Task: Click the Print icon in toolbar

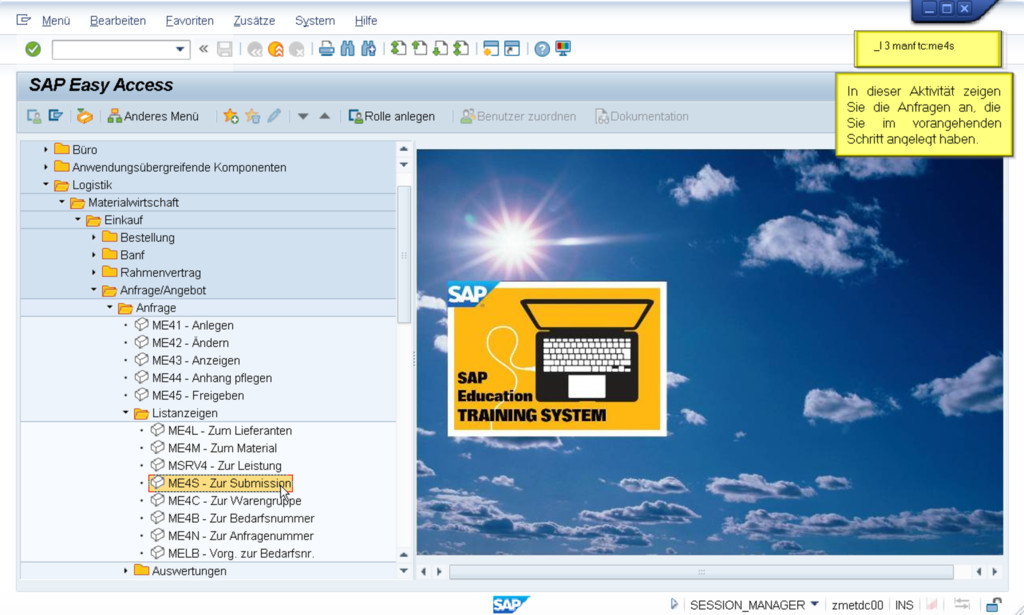Action: [326, 49]
